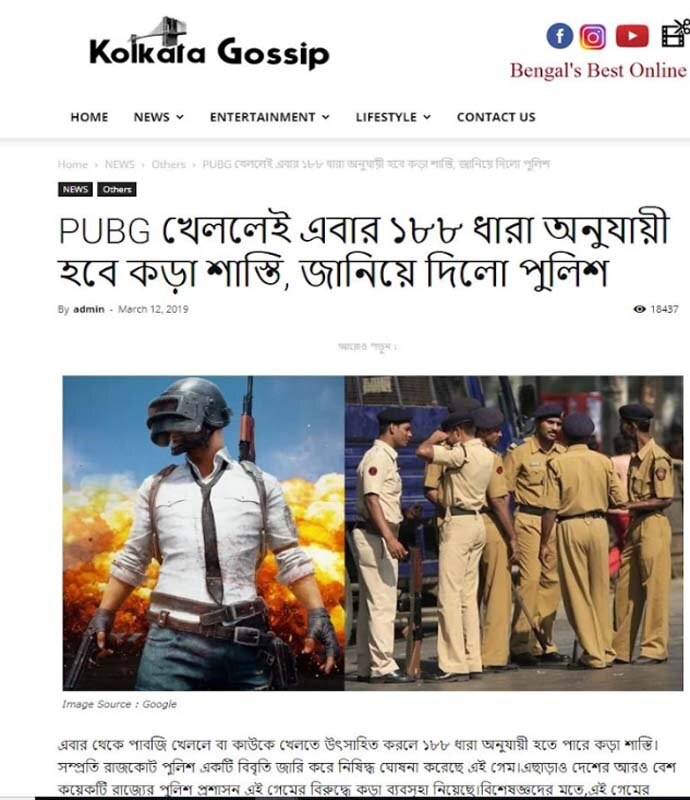Open the Facebook page icon
This screenshot has width=690, height=800.
click(560, 36)
